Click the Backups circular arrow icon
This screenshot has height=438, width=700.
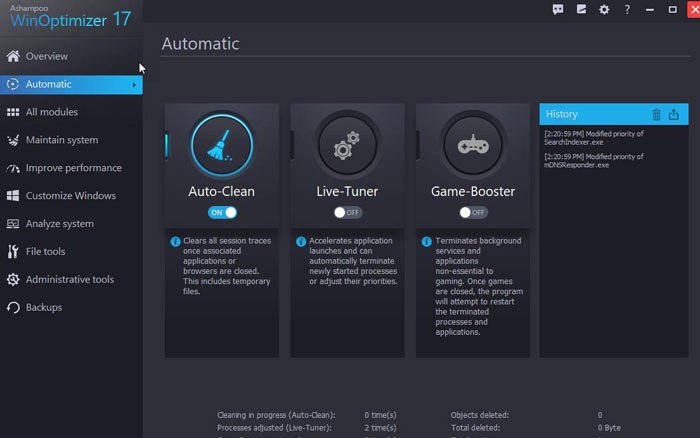13,308
